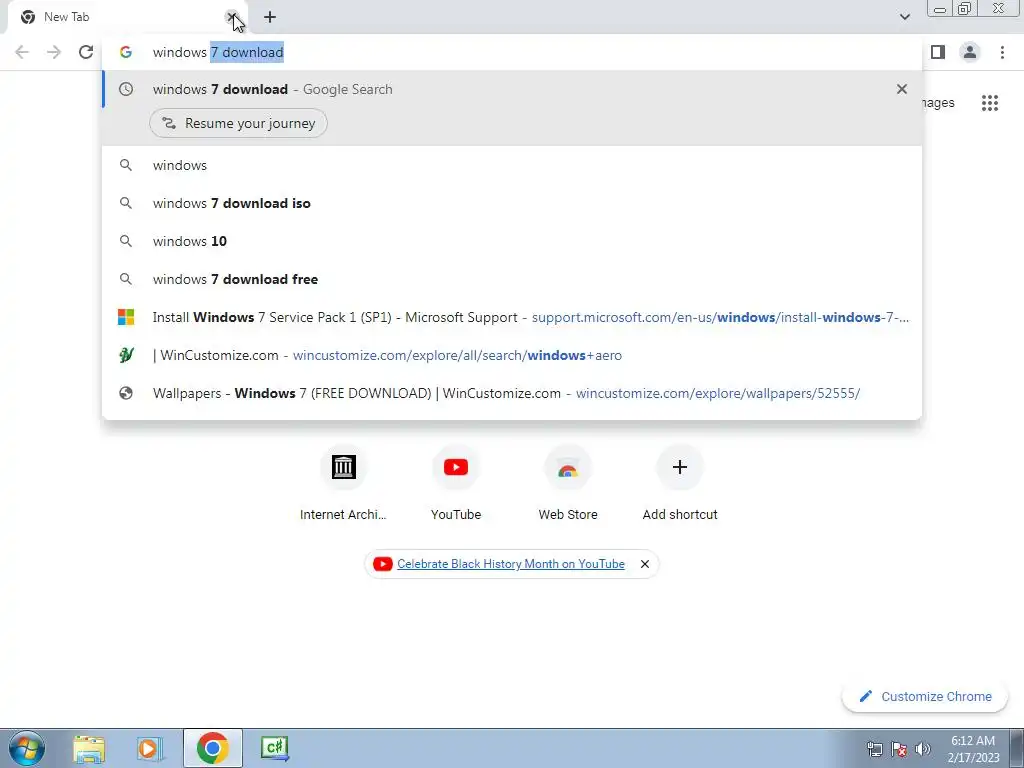Open the tab search chevron

pyautogui.click(x=904, y=17)
